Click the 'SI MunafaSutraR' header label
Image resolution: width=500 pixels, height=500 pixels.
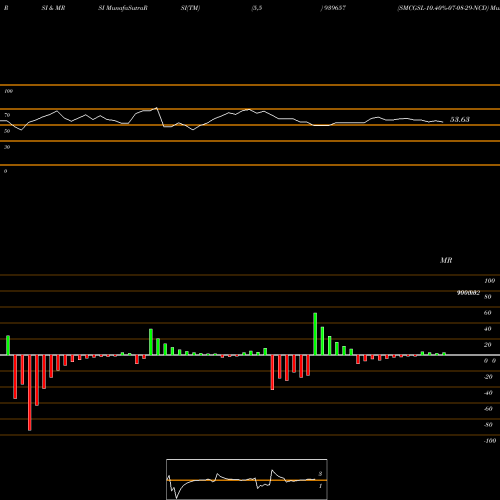pos(123,8)
